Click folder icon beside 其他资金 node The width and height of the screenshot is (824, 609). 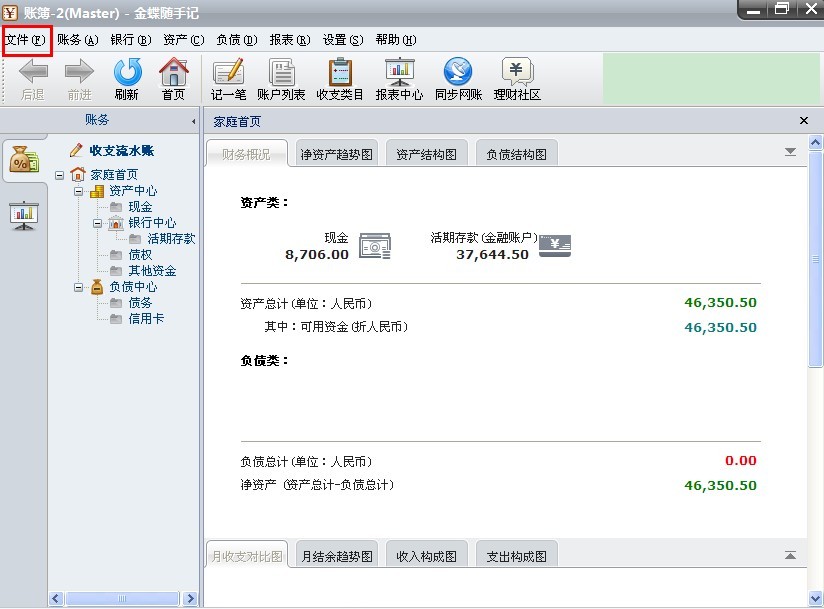tap(116, 271)
